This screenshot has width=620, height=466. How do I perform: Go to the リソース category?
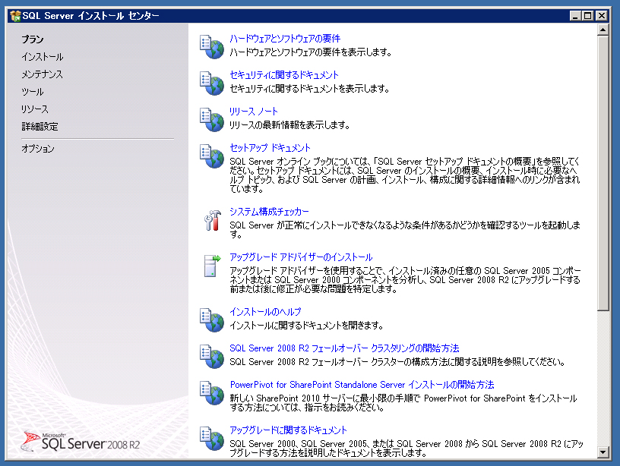[35, 109]
